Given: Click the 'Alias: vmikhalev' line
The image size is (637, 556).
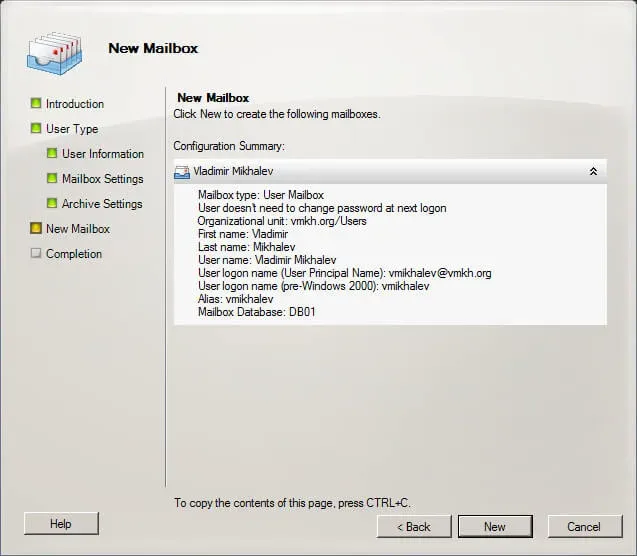Looking at the screenshot, I should [x=236, y=299].
